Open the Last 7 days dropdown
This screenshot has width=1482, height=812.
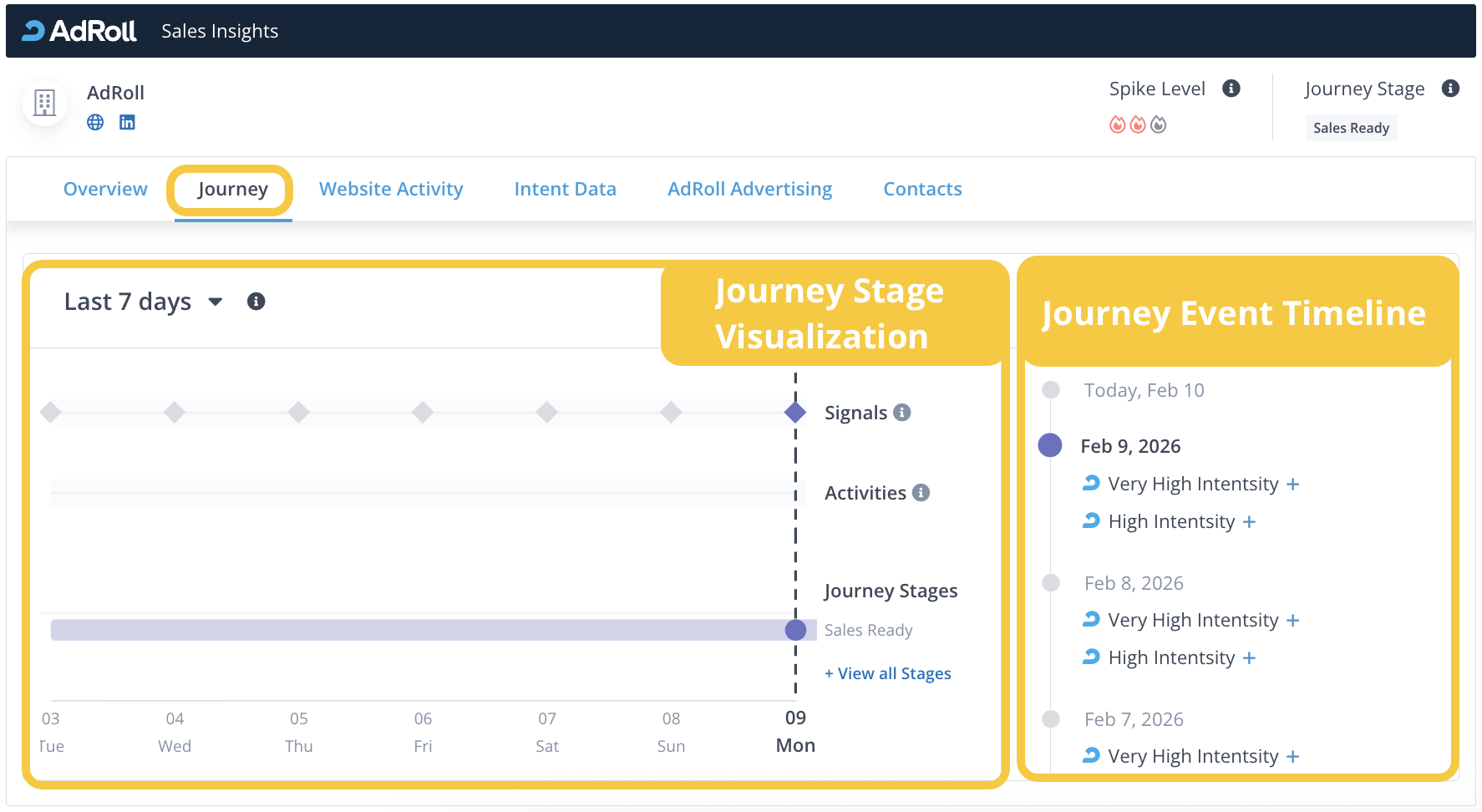coord(144,302)
